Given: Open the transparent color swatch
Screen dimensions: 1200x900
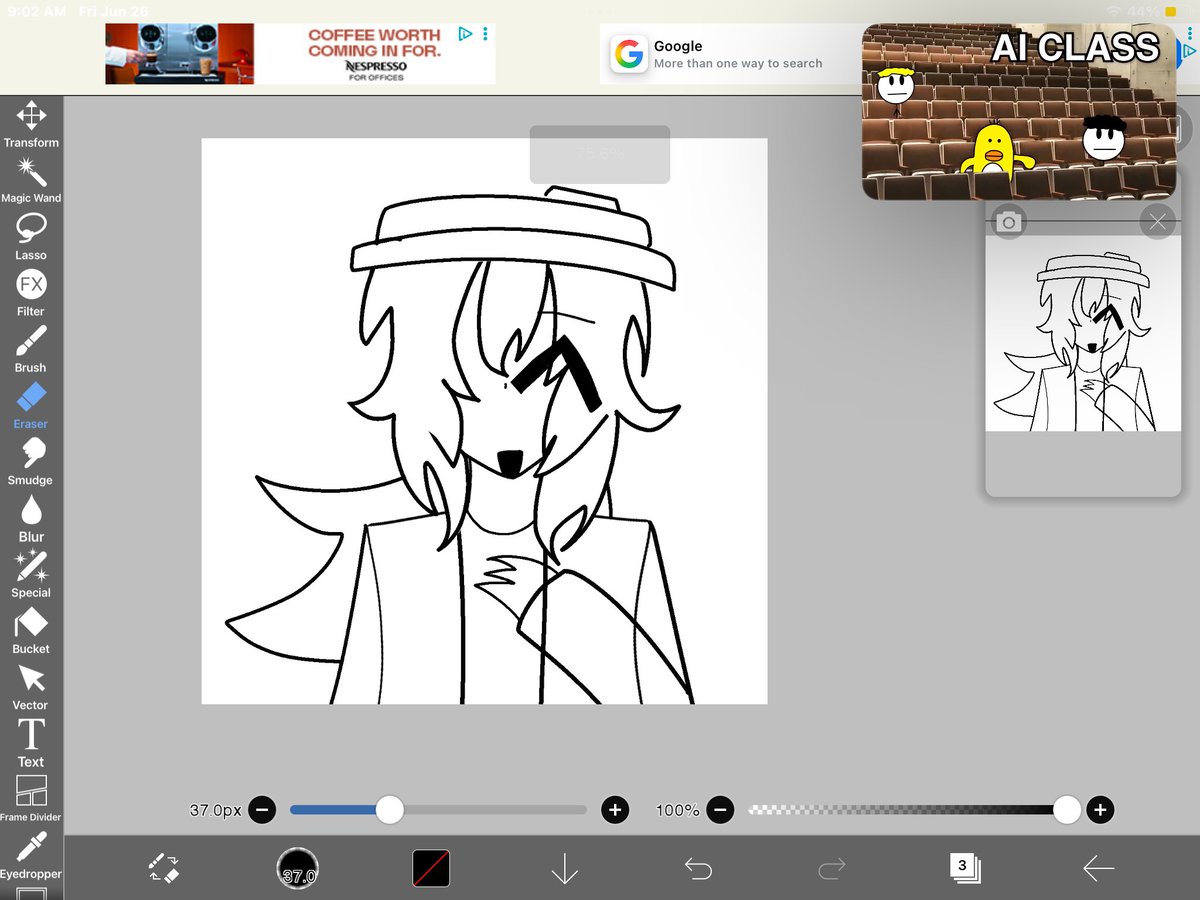Looking at the screenshot, I should coord(431,868).
